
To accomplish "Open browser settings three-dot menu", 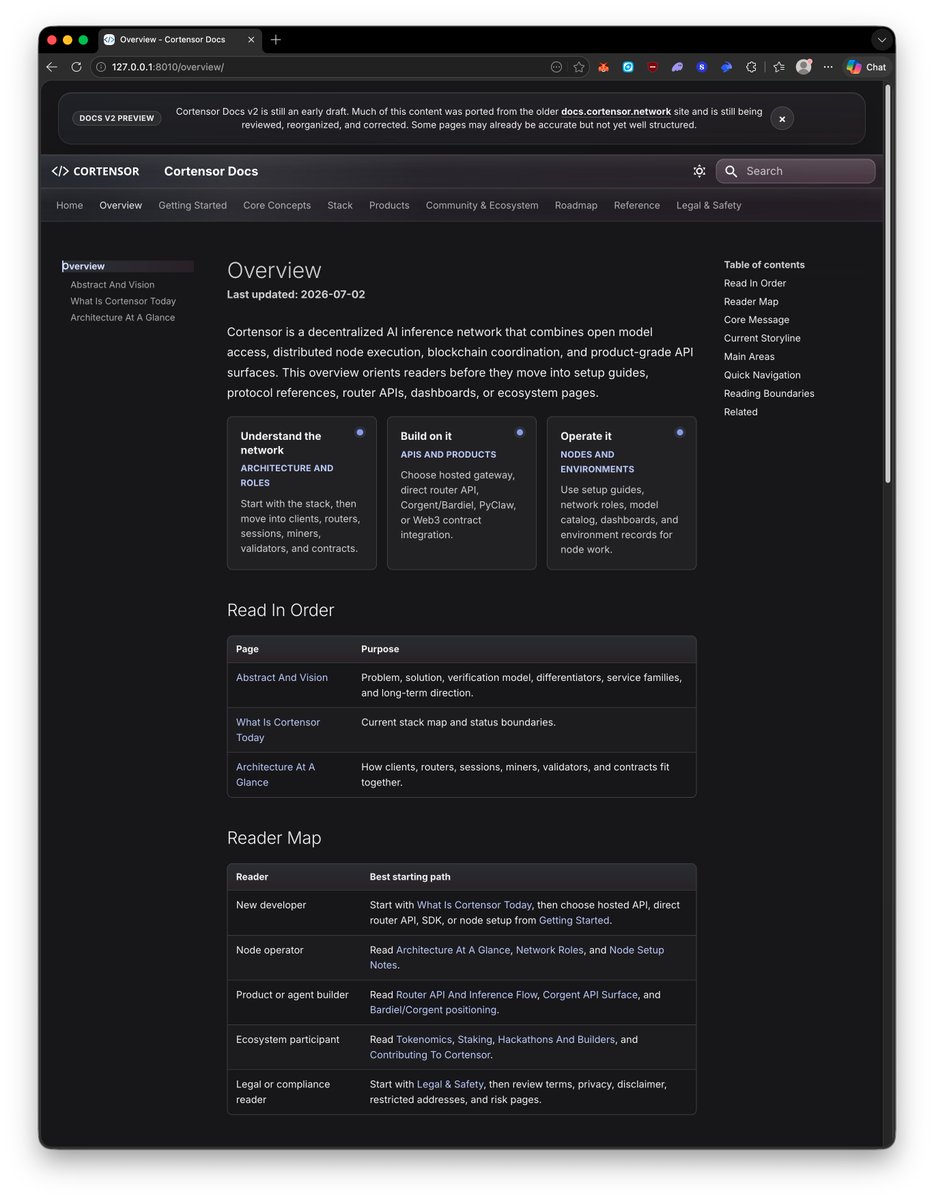I will [x=827, y=67].
